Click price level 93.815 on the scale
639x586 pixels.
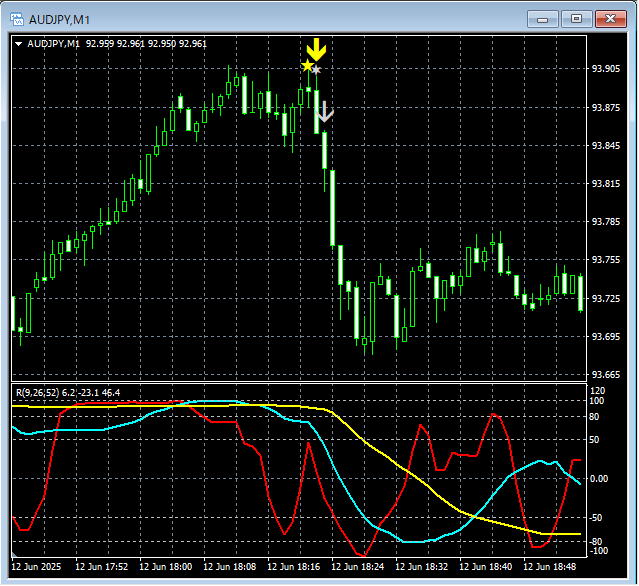[x=606, y=184]
